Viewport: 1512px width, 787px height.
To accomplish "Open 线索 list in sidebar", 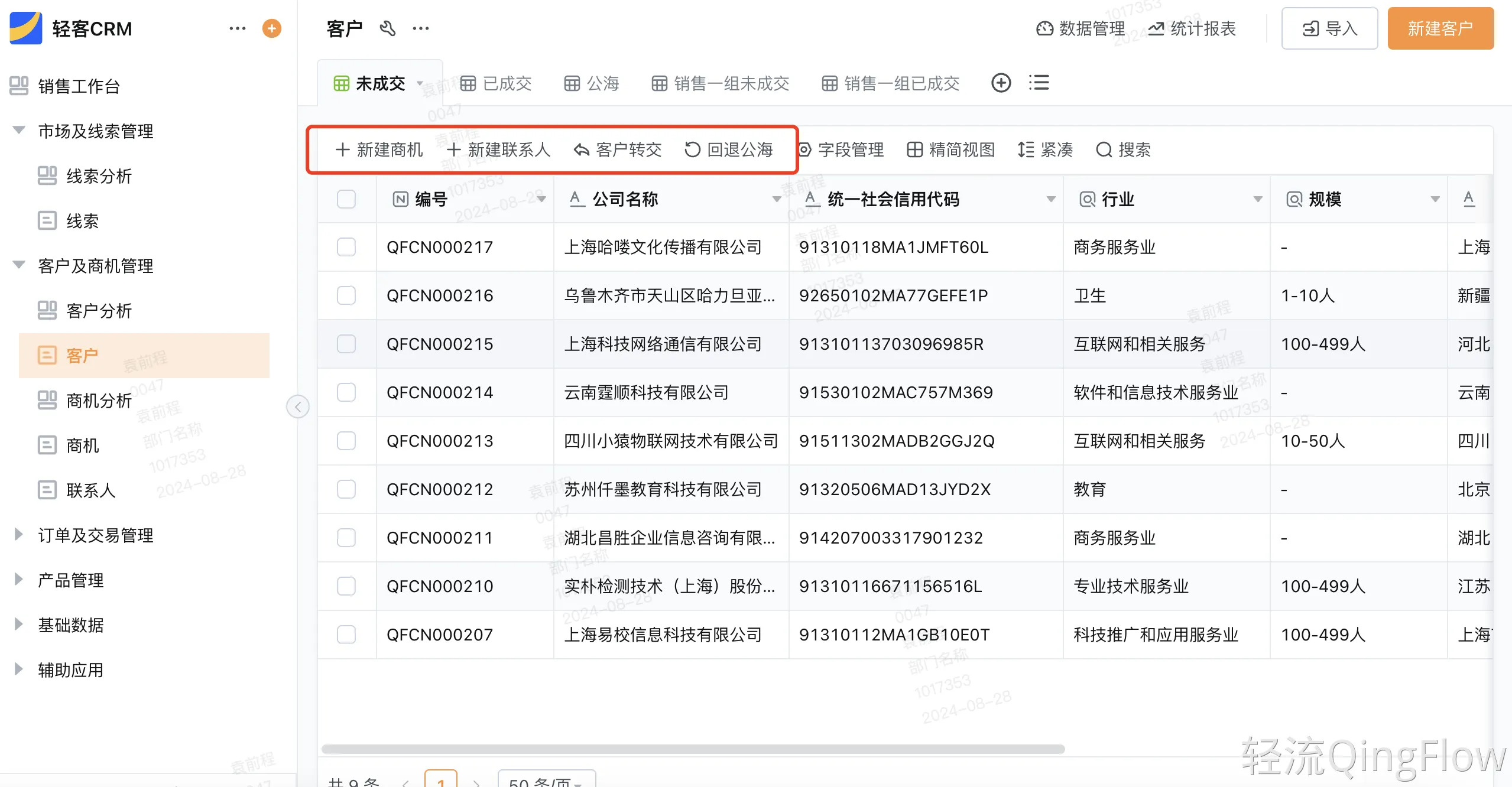I will (x=69, y=221).
